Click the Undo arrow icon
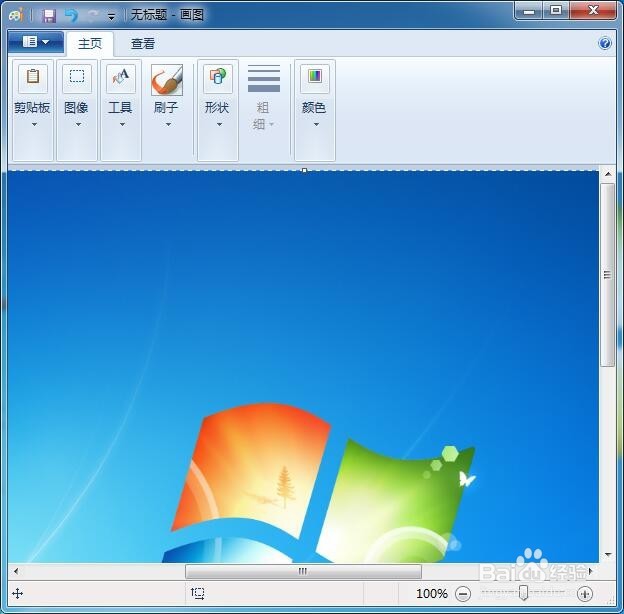 (71, 16)
